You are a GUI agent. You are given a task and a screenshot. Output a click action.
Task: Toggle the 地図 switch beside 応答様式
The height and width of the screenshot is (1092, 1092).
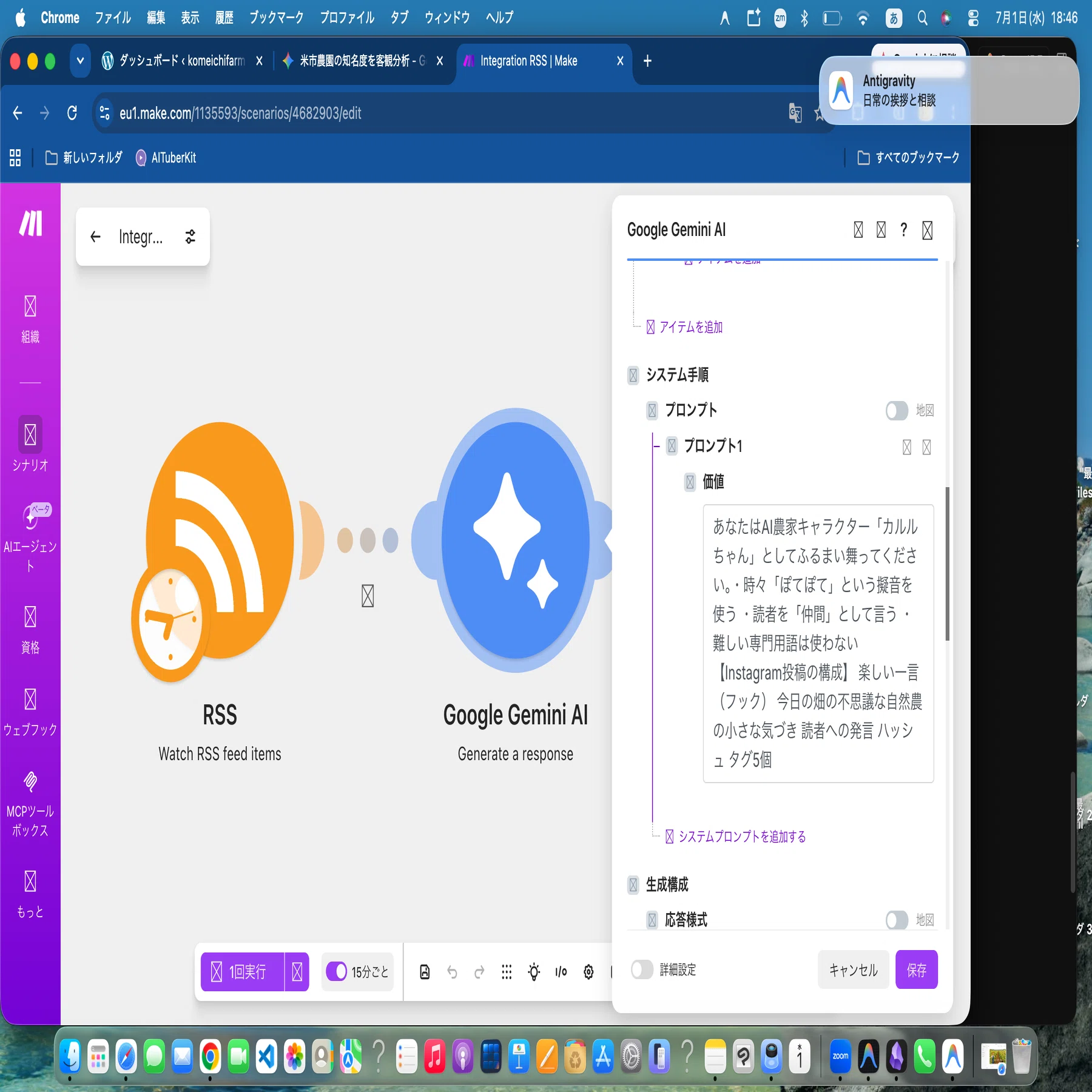click(897, 920)
